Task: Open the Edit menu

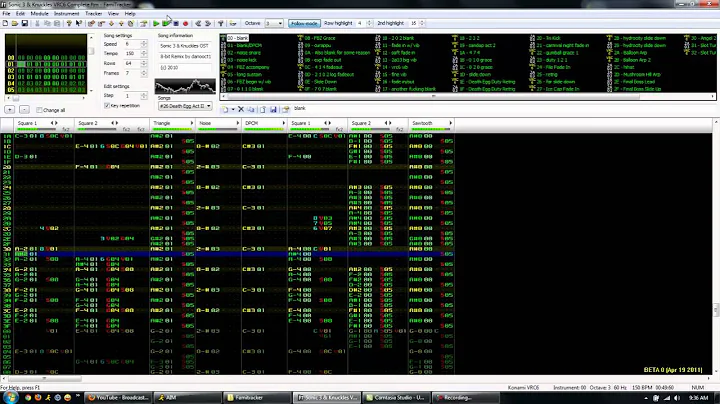Action: [x=21, y=14]
